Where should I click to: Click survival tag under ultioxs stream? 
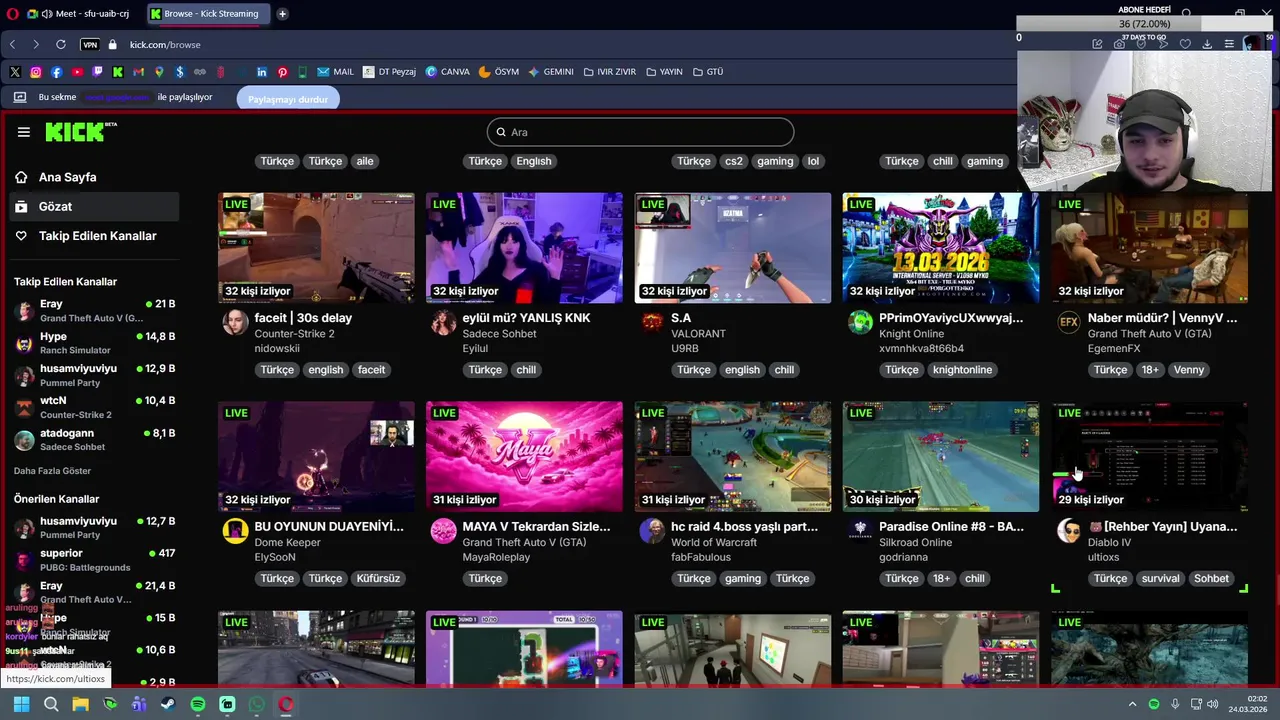pos(1160,579)
